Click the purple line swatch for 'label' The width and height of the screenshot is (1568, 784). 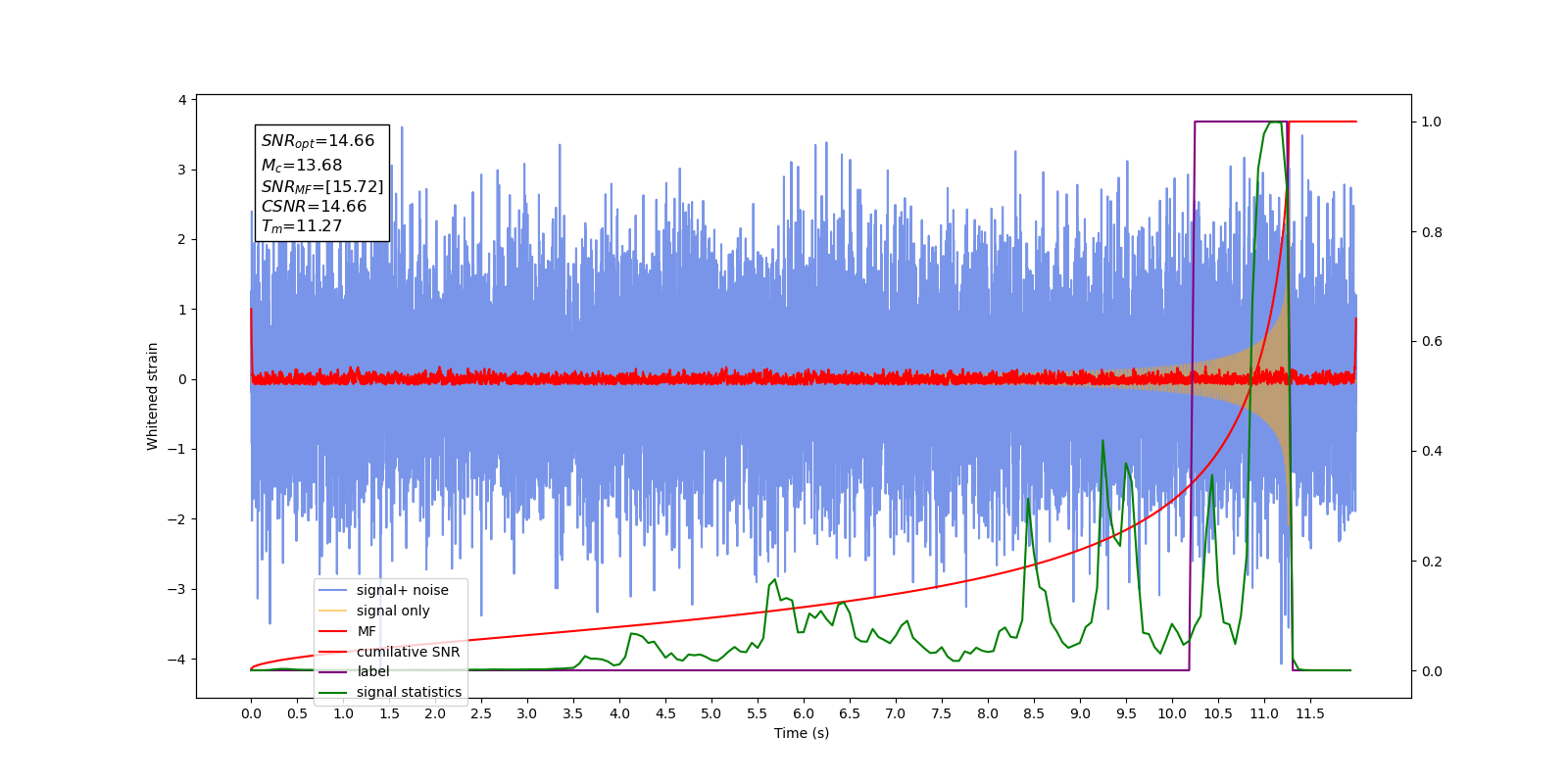tap(333, 672)
